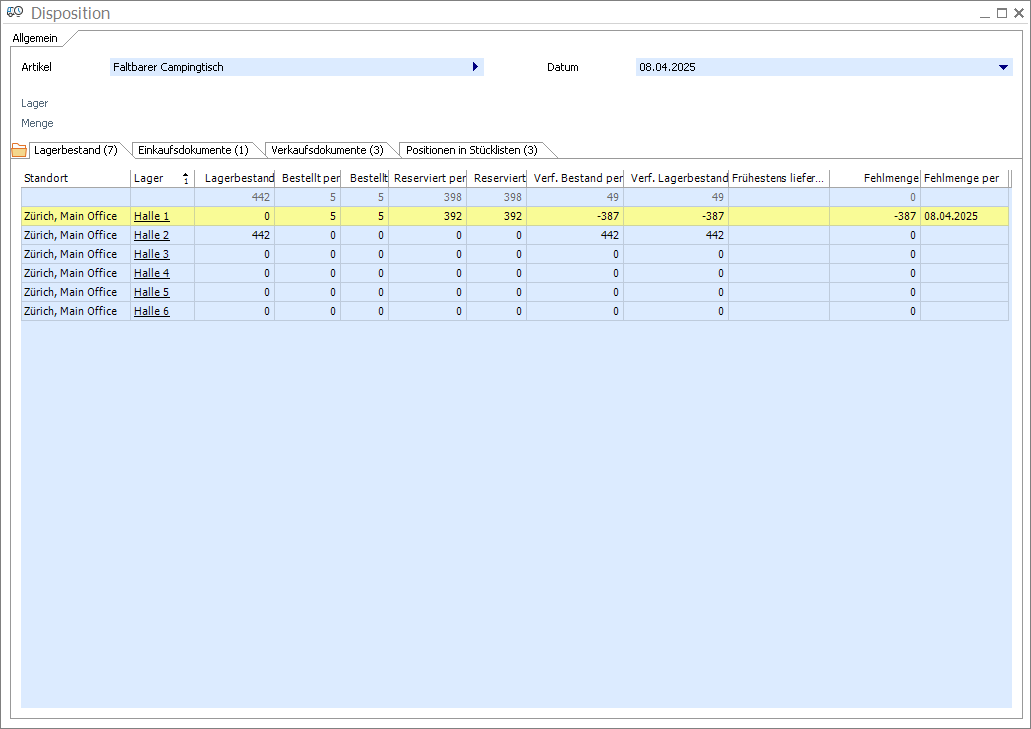Open article lookup arrow for Faltbarer Campingtisch

click(x=475, y=67)
